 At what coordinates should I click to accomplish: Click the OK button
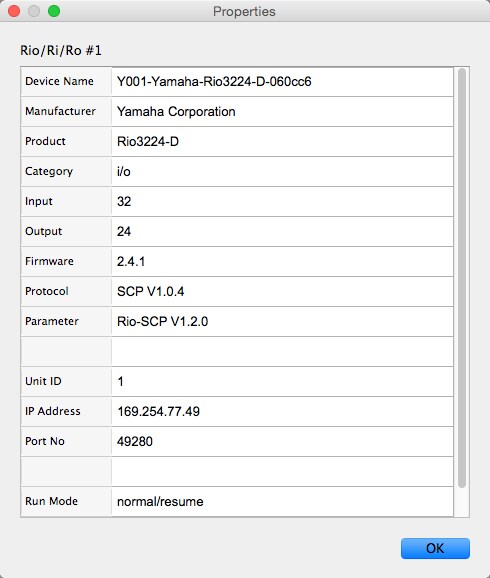click(435, 548)
